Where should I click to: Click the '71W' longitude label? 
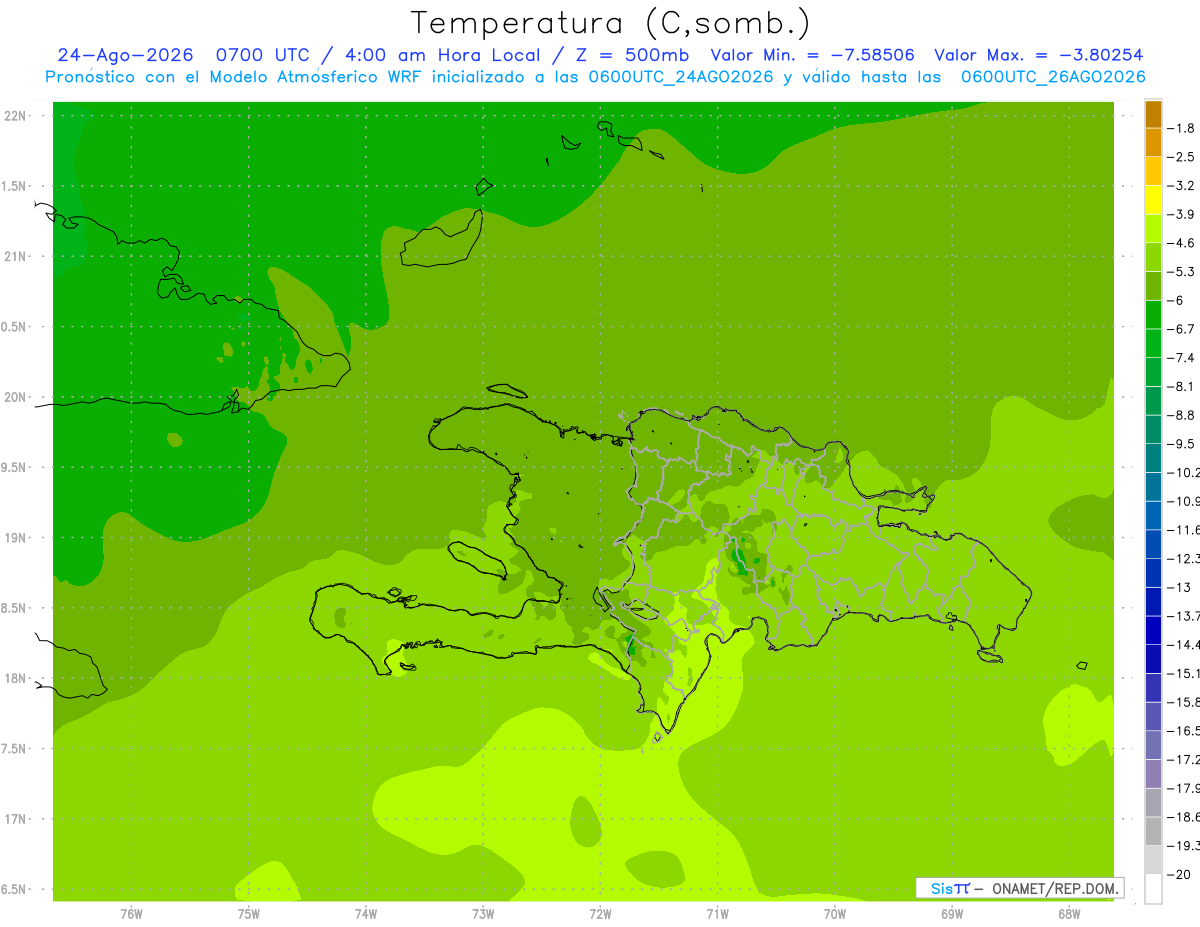tap(717, 914)
